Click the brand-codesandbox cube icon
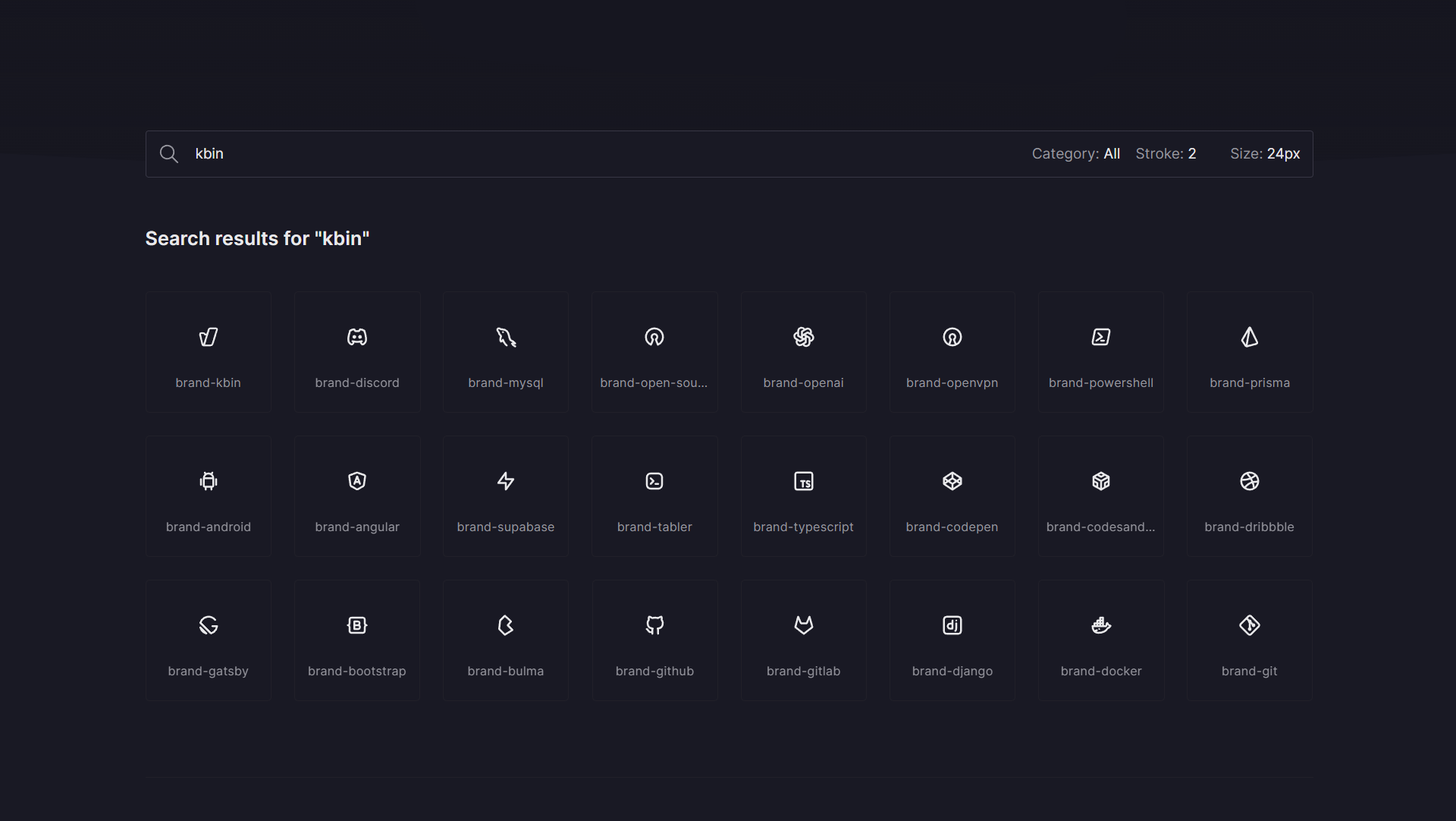This screenshot has height=821, width=1456. pyautogui.click(x=1101, y=481)
